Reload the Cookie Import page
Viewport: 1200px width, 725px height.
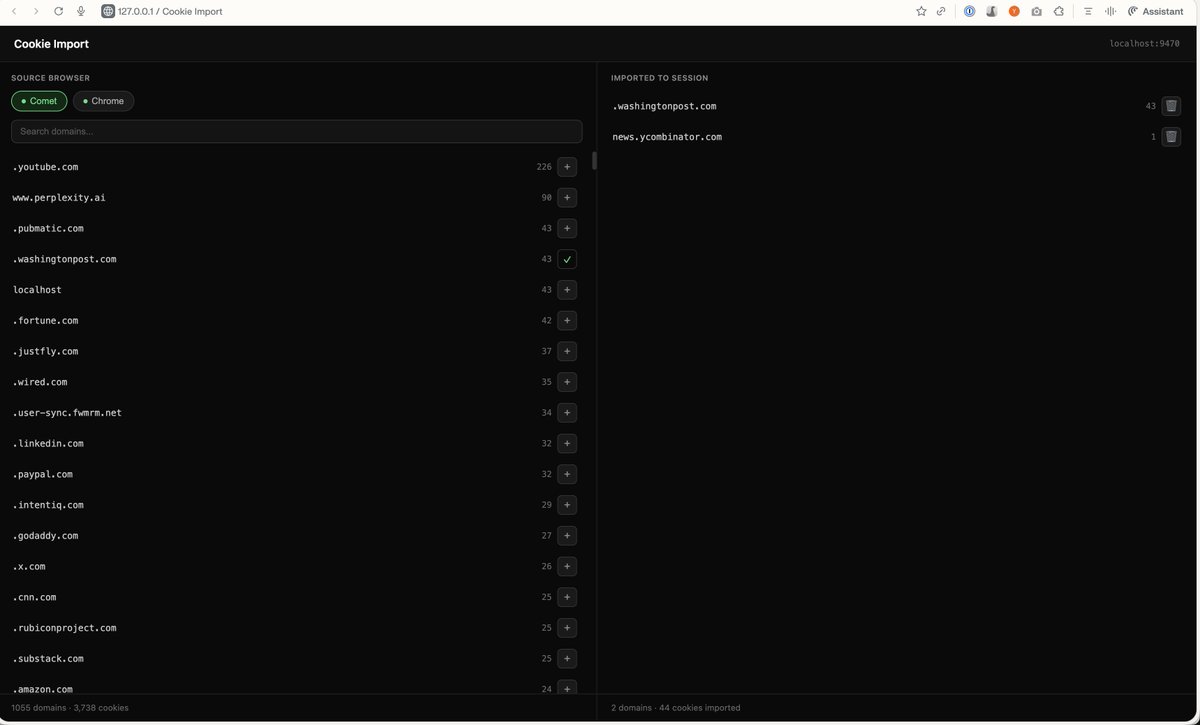coord(59,11)
